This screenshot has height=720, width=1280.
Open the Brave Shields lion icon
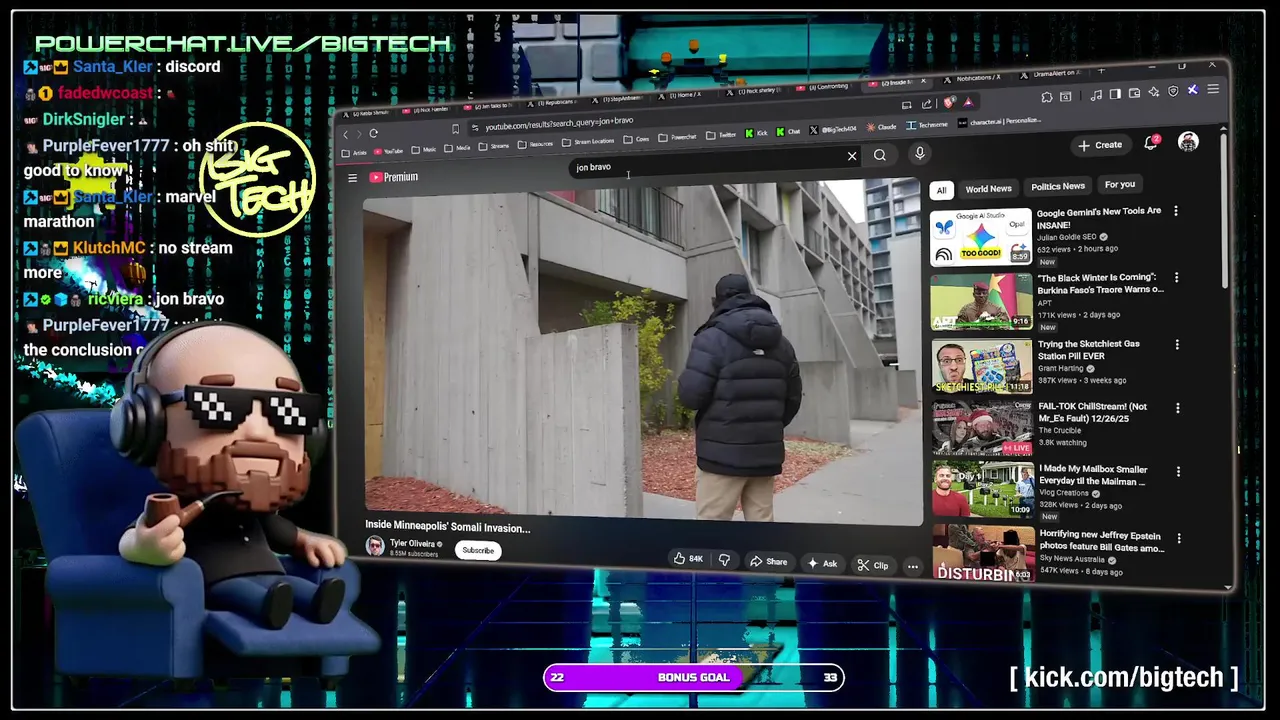pos(949,102)
